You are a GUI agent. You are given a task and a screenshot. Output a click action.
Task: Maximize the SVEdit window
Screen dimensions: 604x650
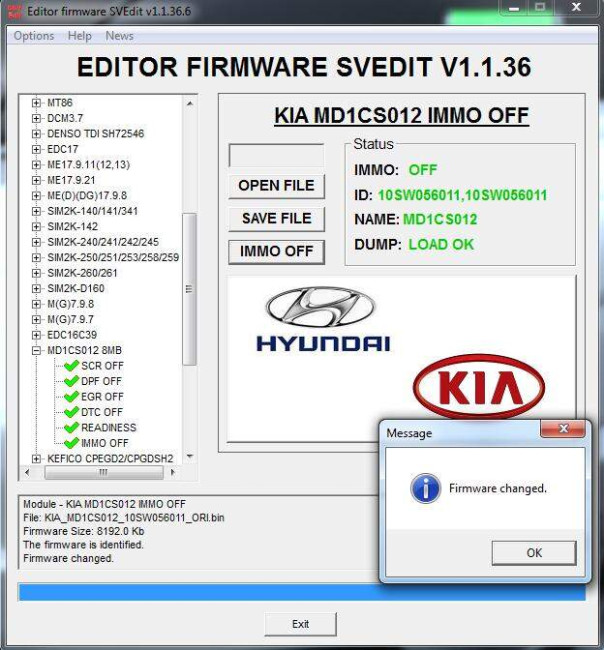(540, 7)
